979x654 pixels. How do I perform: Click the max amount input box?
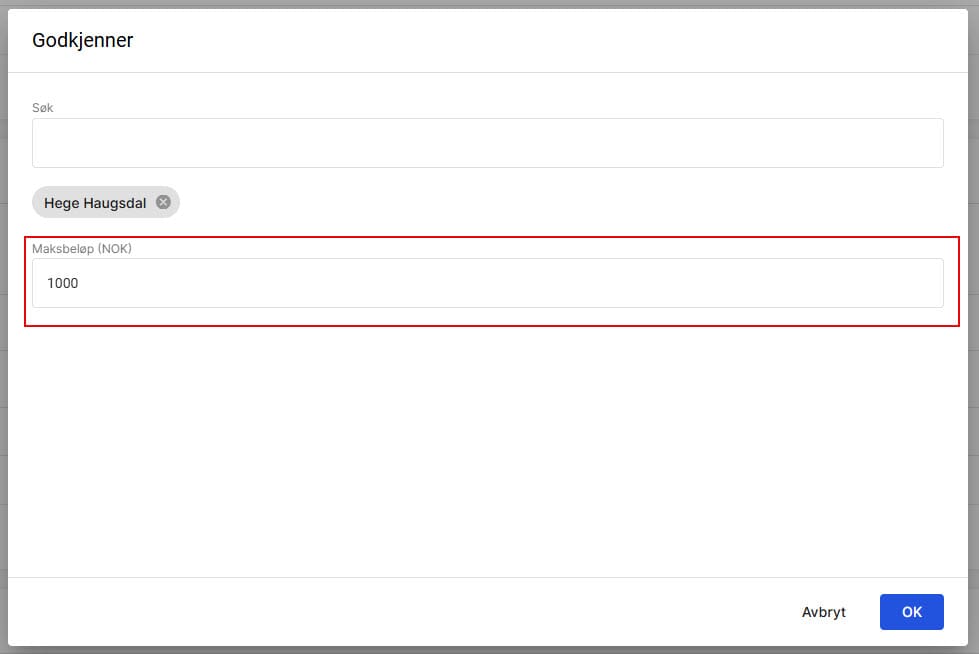coord(487,283)
